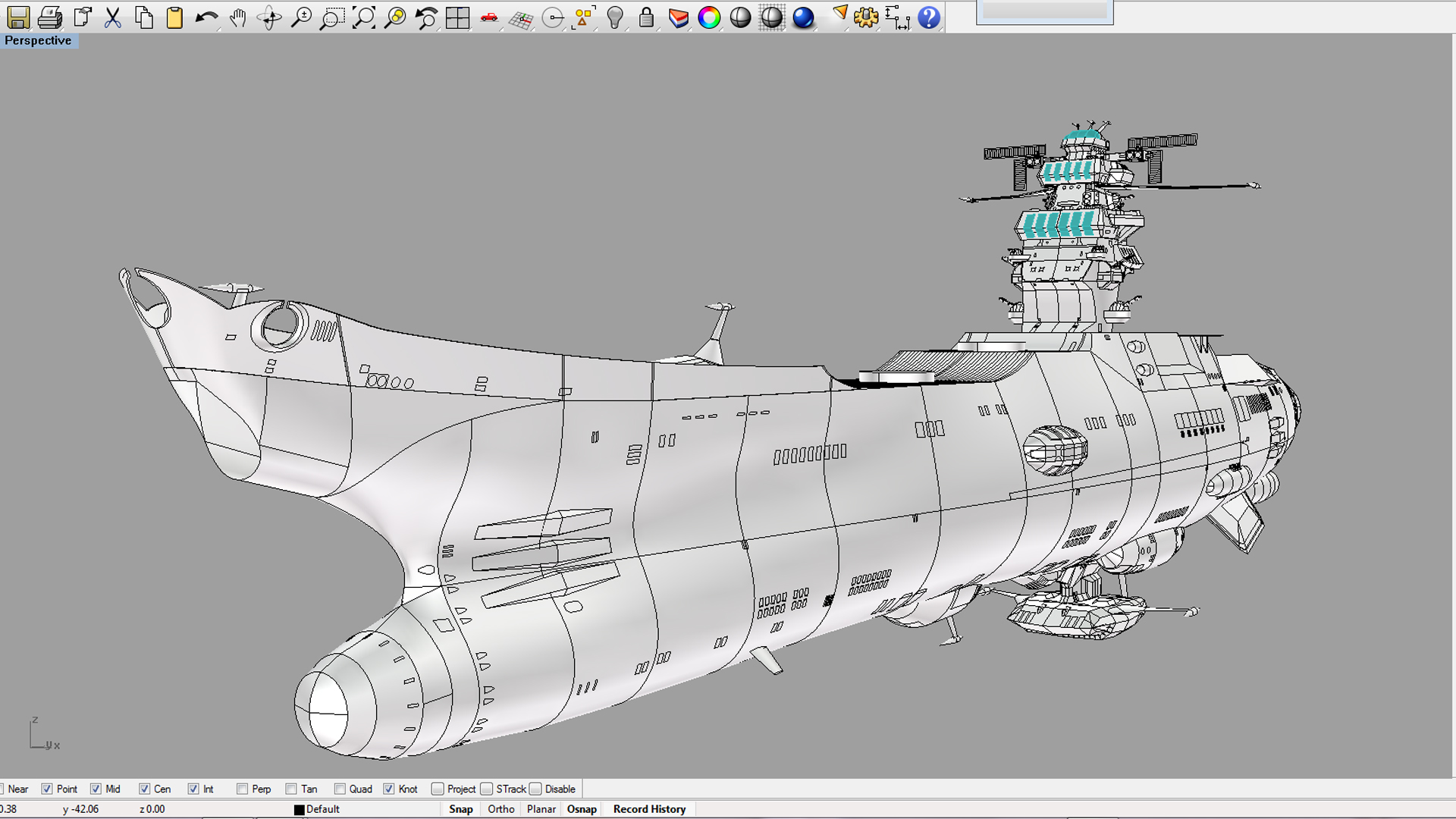This screenshot has width=1456, height=819.
Task: Select the Zoom dynamic tool
Action: point(301,17)
